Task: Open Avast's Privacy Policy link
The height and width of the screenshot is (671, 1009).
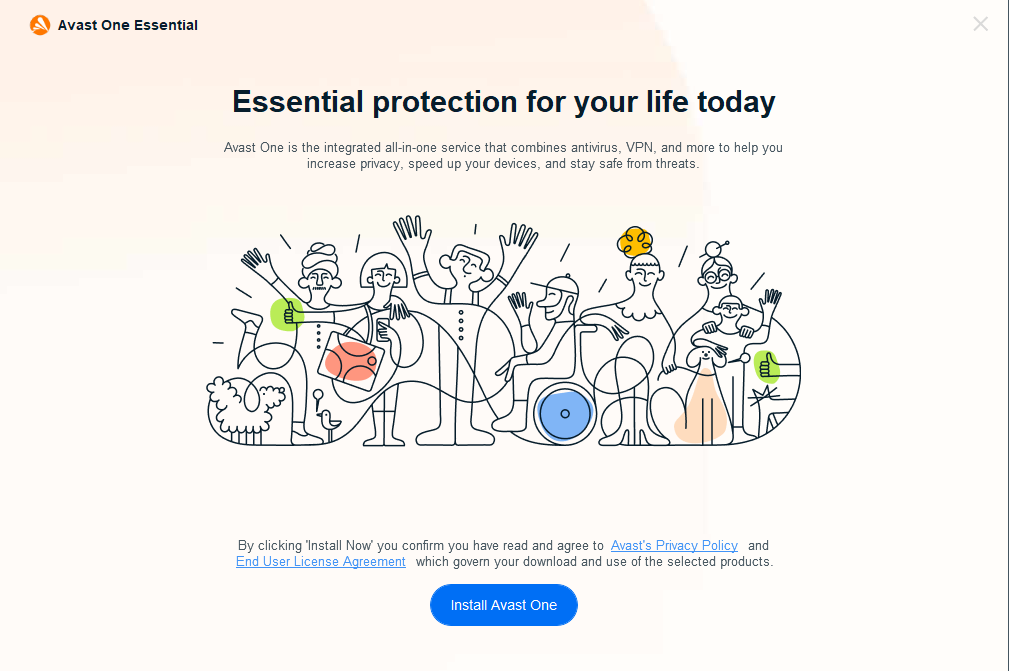Action: pyautogui.click(x=674, y=546)
